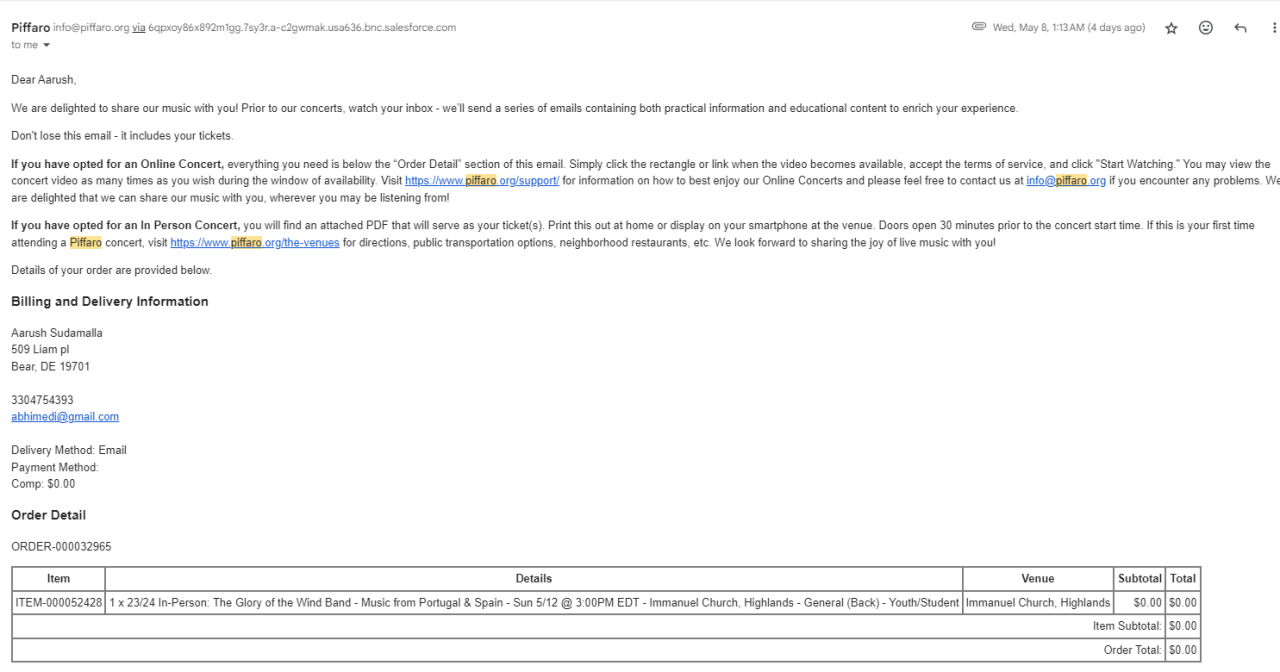
Task: Click the Delivery Method: Email line
Action: [x=69, y=450]
